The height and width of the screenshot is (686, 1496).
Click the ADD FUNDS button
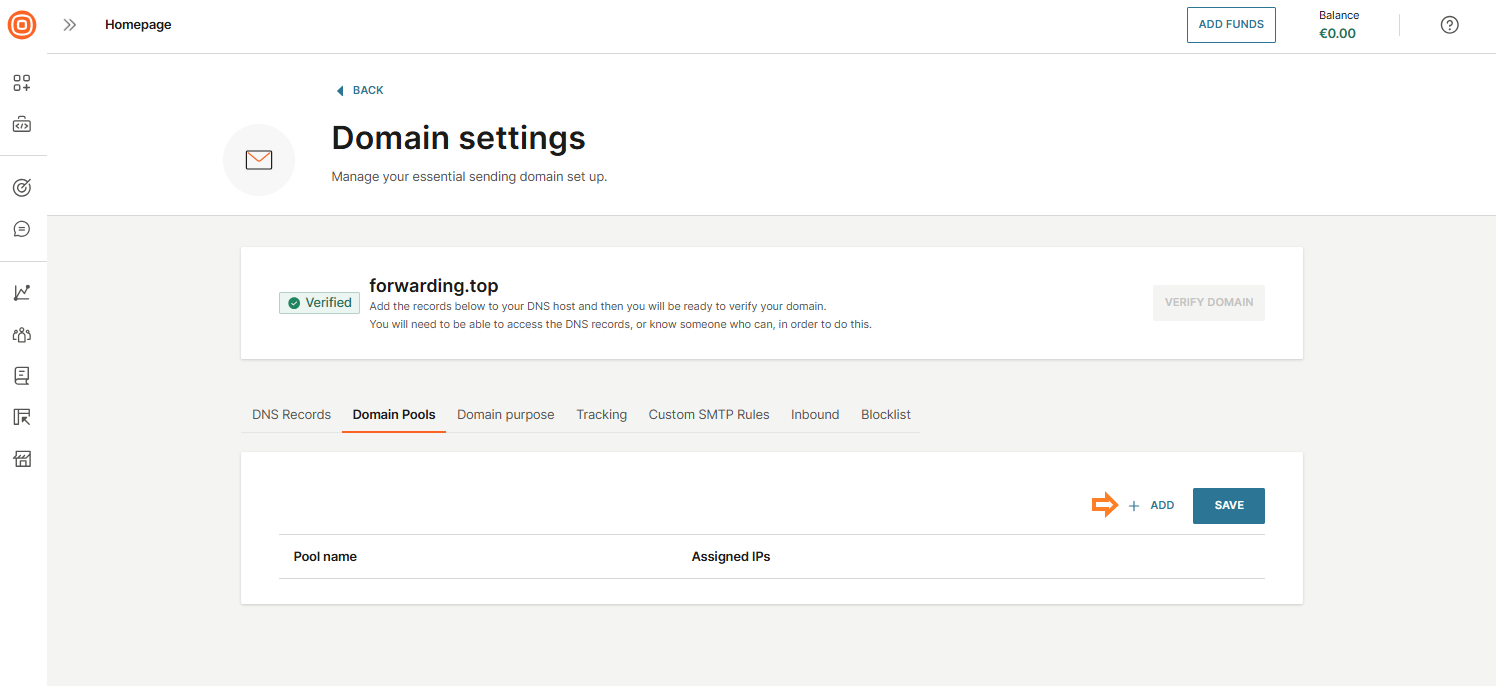pos(1231,25)
